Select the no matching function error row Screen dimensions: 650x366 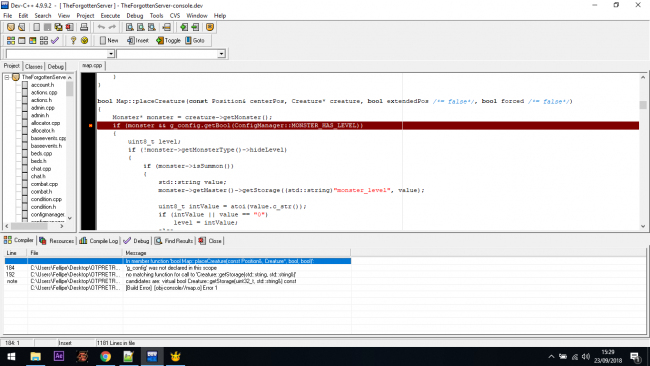coord(178,275)
